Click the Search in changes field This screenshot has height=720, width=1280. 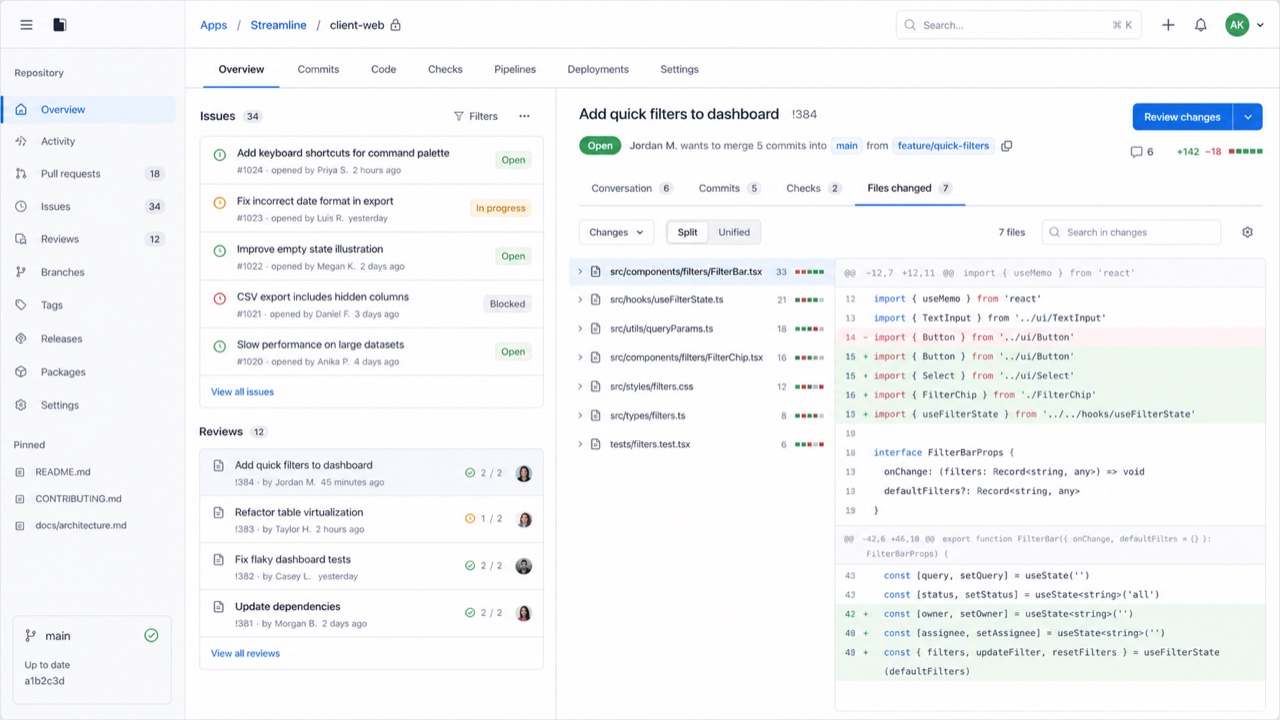(x=1131, y=232)
